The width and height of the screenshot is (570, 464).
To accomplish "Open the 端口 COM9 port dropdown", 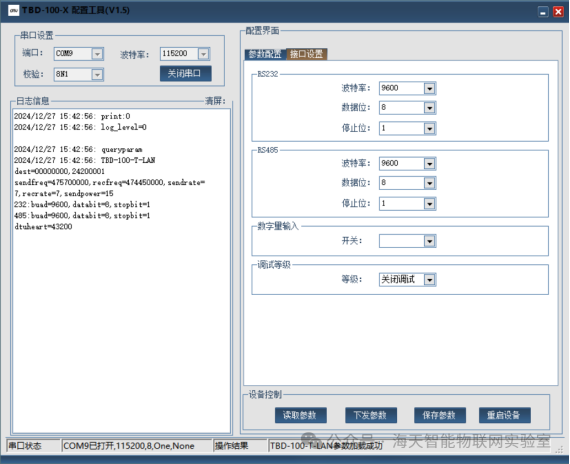I will [x=97, y=54].
